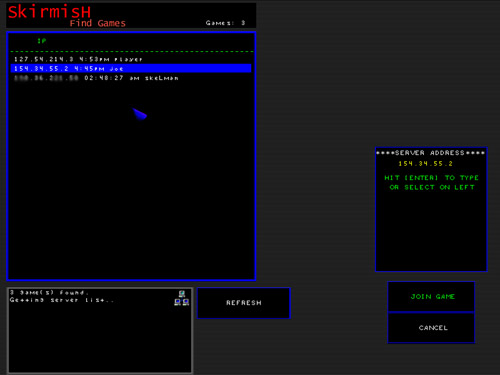
Task: Click the JOIN GAME button
Action: click(431, 297)
